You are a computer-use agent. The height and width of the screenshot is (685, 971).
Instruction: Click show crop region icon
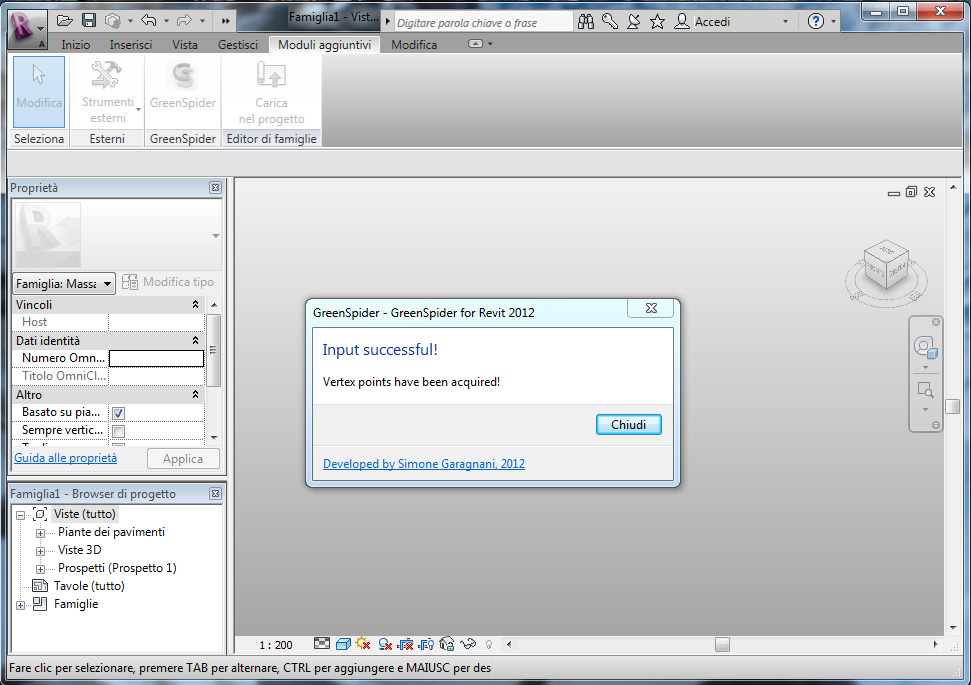pos(426,645)
